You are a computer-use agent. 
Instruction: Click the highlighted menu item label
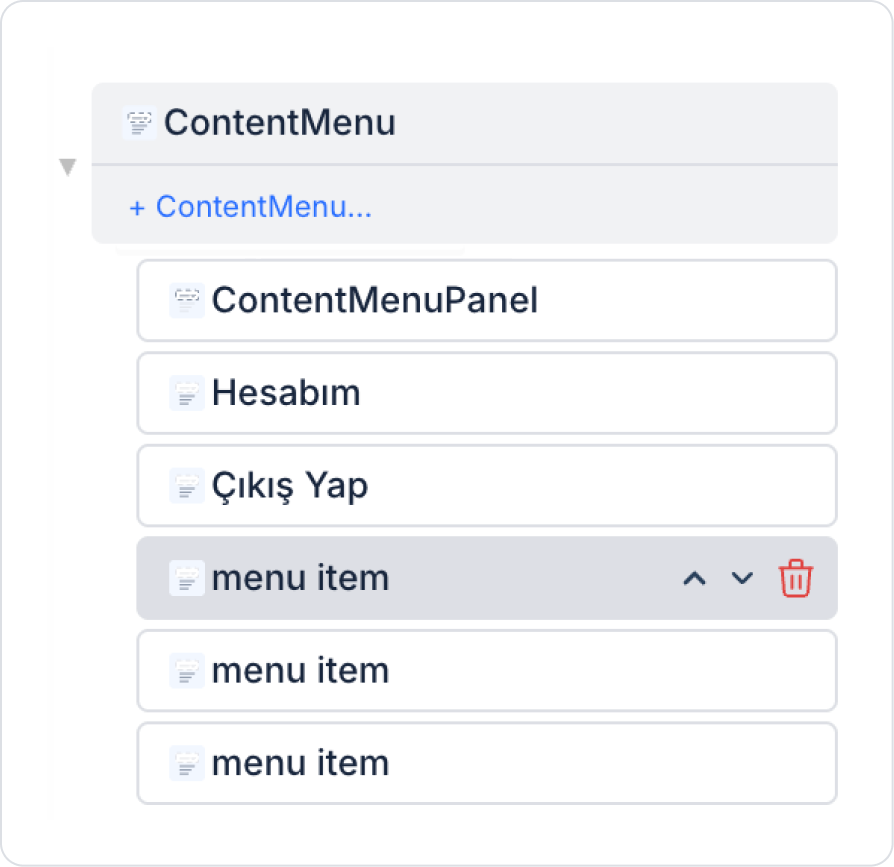[x=300, y=578]
